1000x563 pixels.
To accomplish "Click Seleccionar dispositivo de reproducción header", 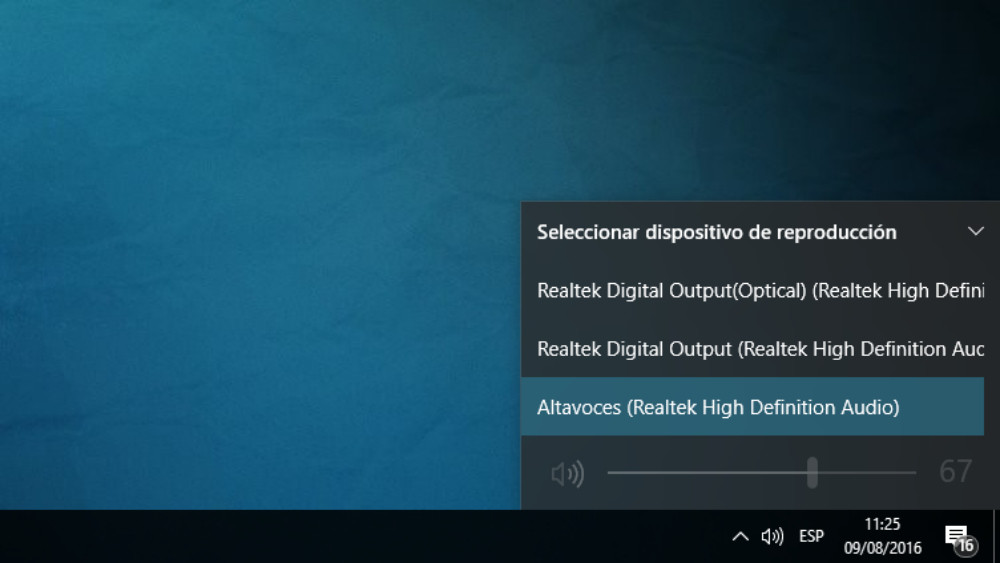I will coord(716,232).
